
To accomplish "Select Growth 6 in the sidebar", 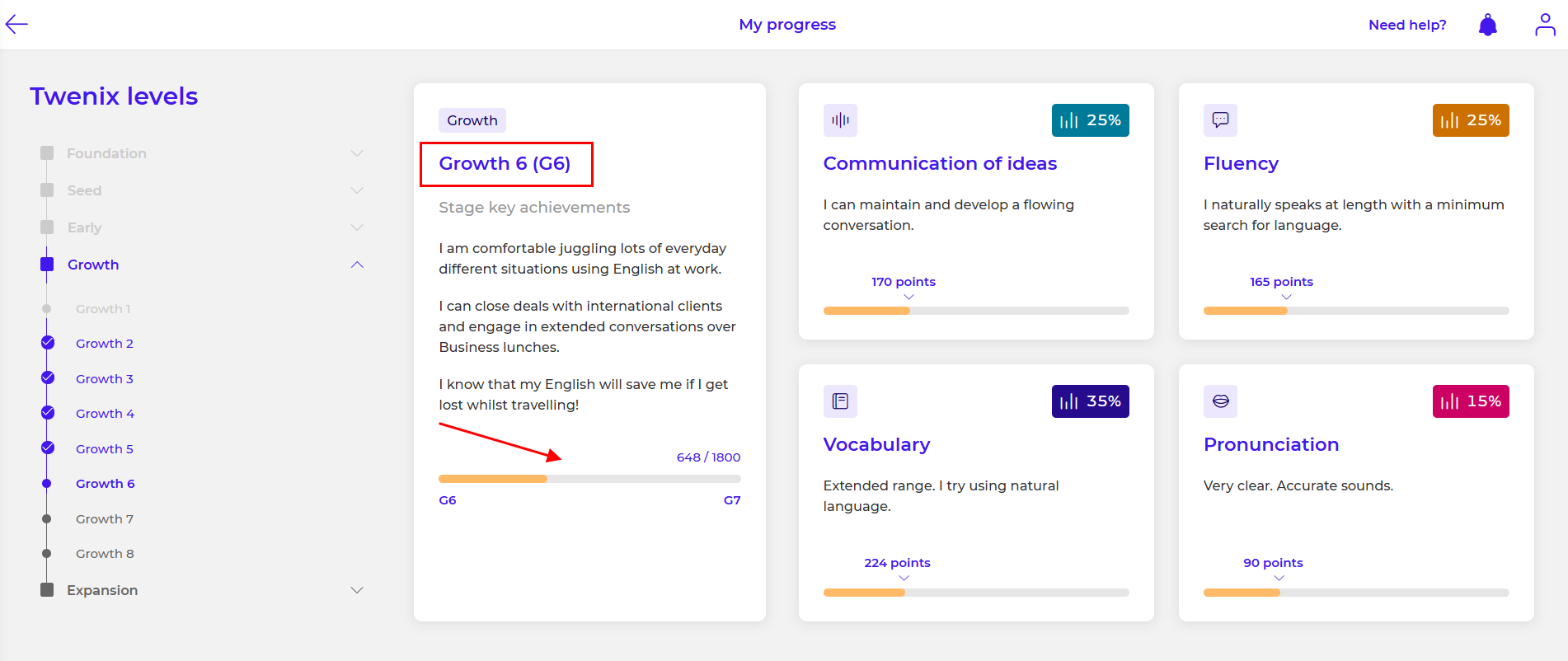I will tap(105, 484).
